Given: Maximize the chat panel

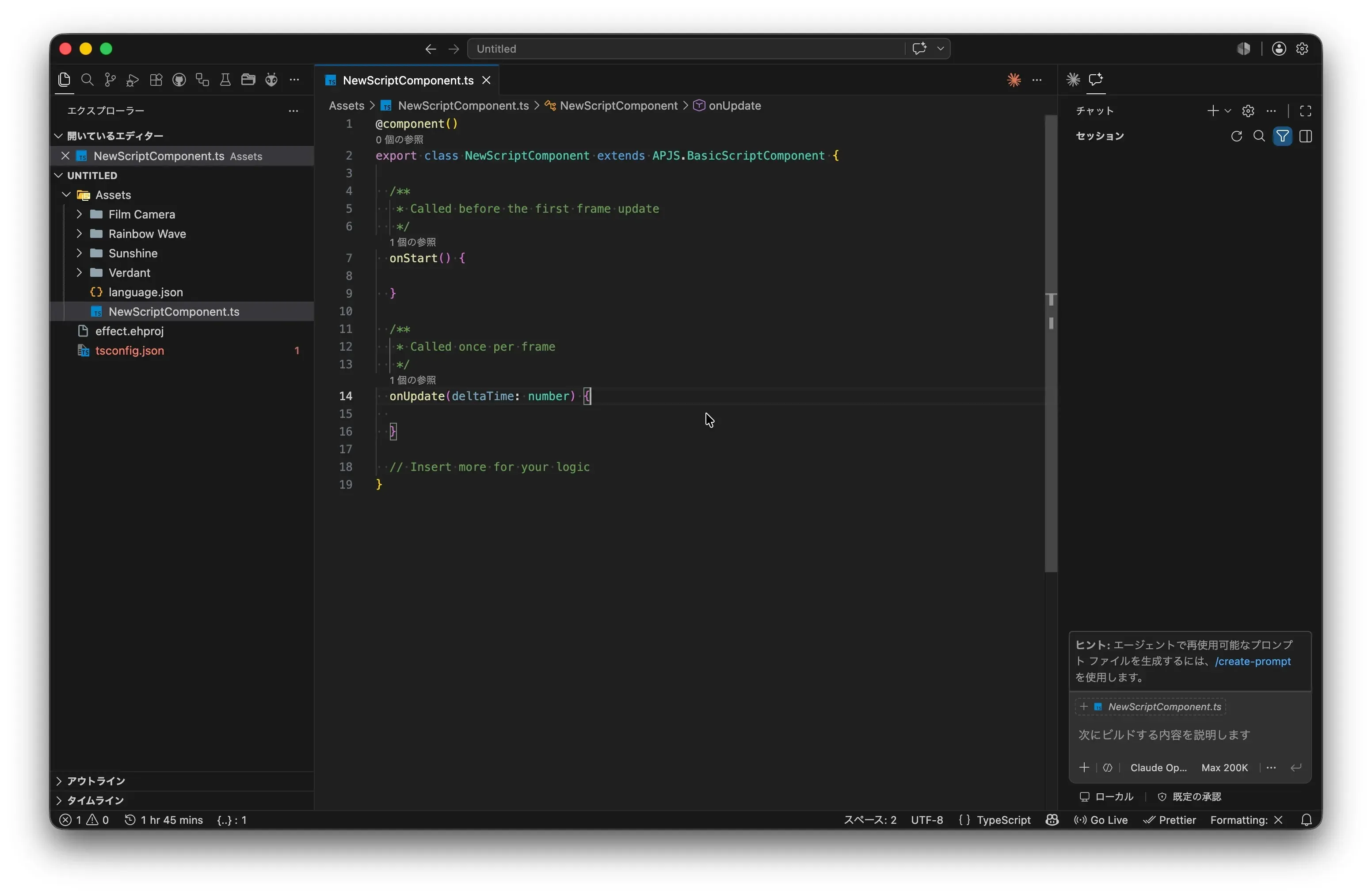Looking at the screenshot, I should [1306, 111].
